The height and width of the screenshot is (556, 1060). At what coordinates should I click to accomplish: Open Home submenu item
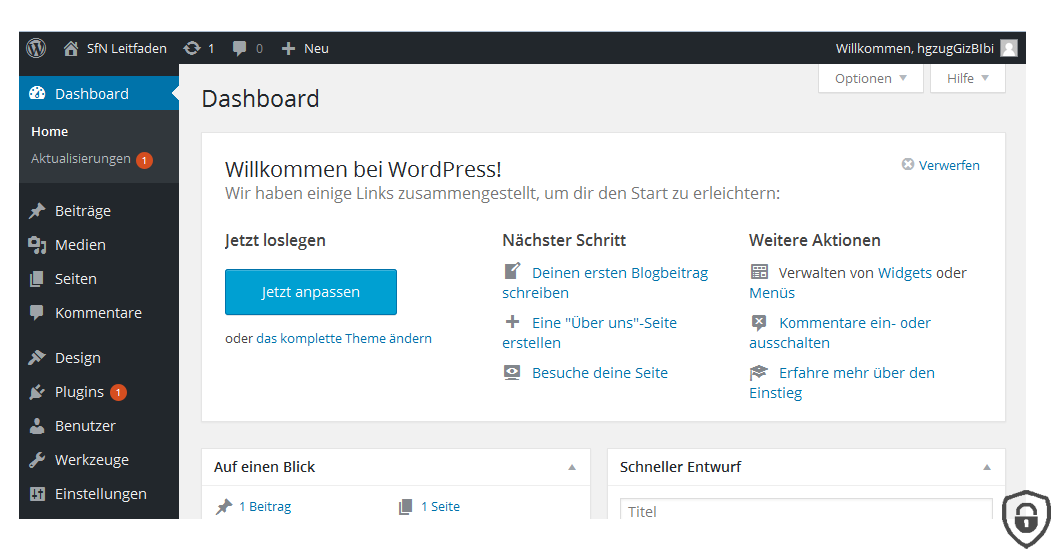[x=49, y=131]
